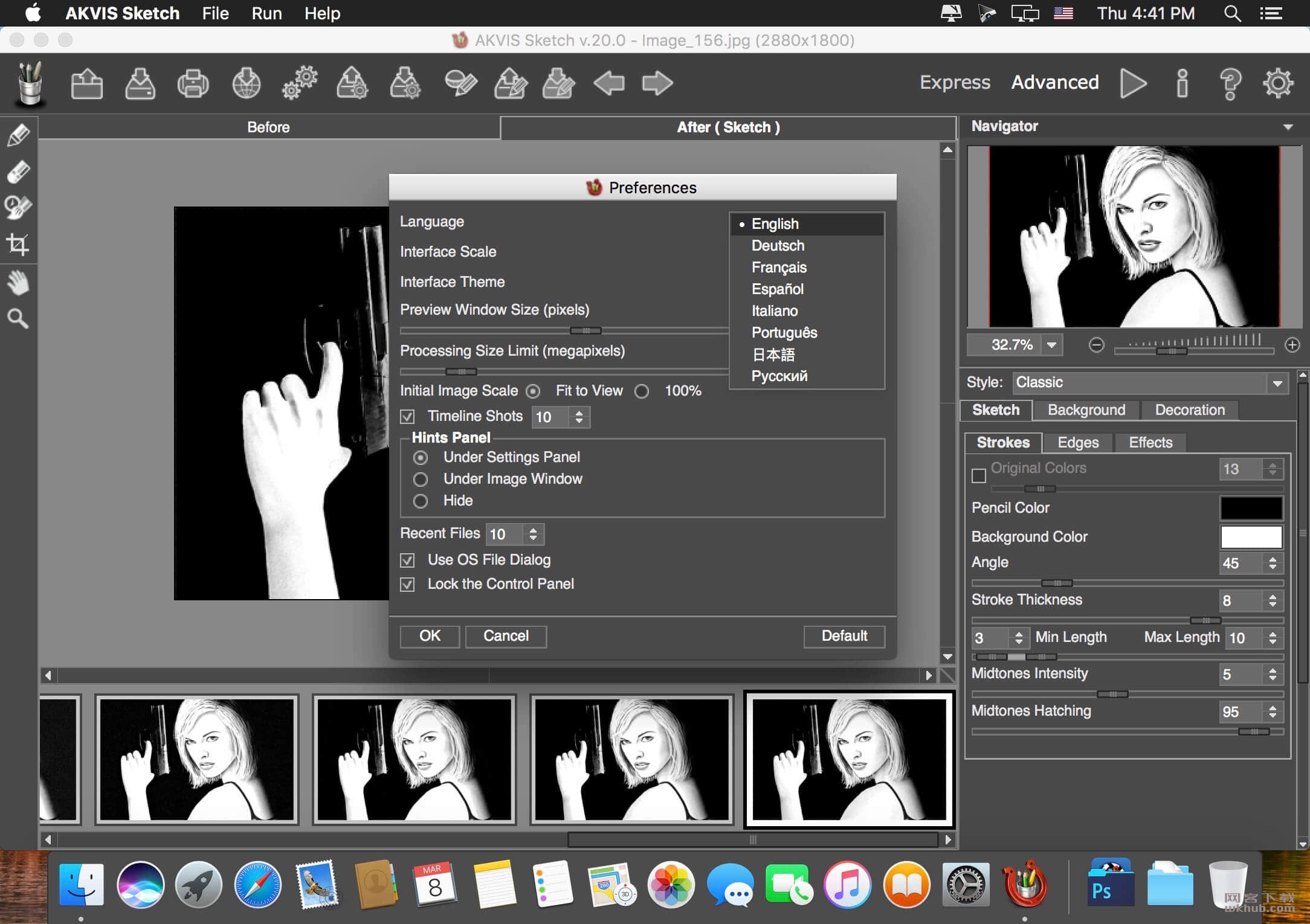Click the Stroke Thickness slider
Image resolution: width=1310 pixels, height=924 pixels.
(x=1128, y=620)
